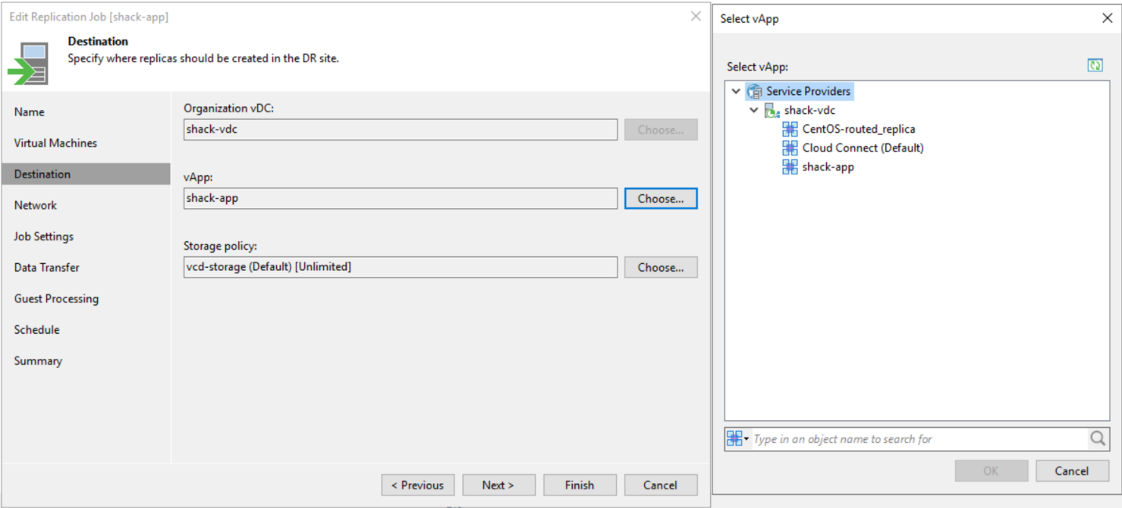Close the Select vApp dialog

pos(1107,19)
